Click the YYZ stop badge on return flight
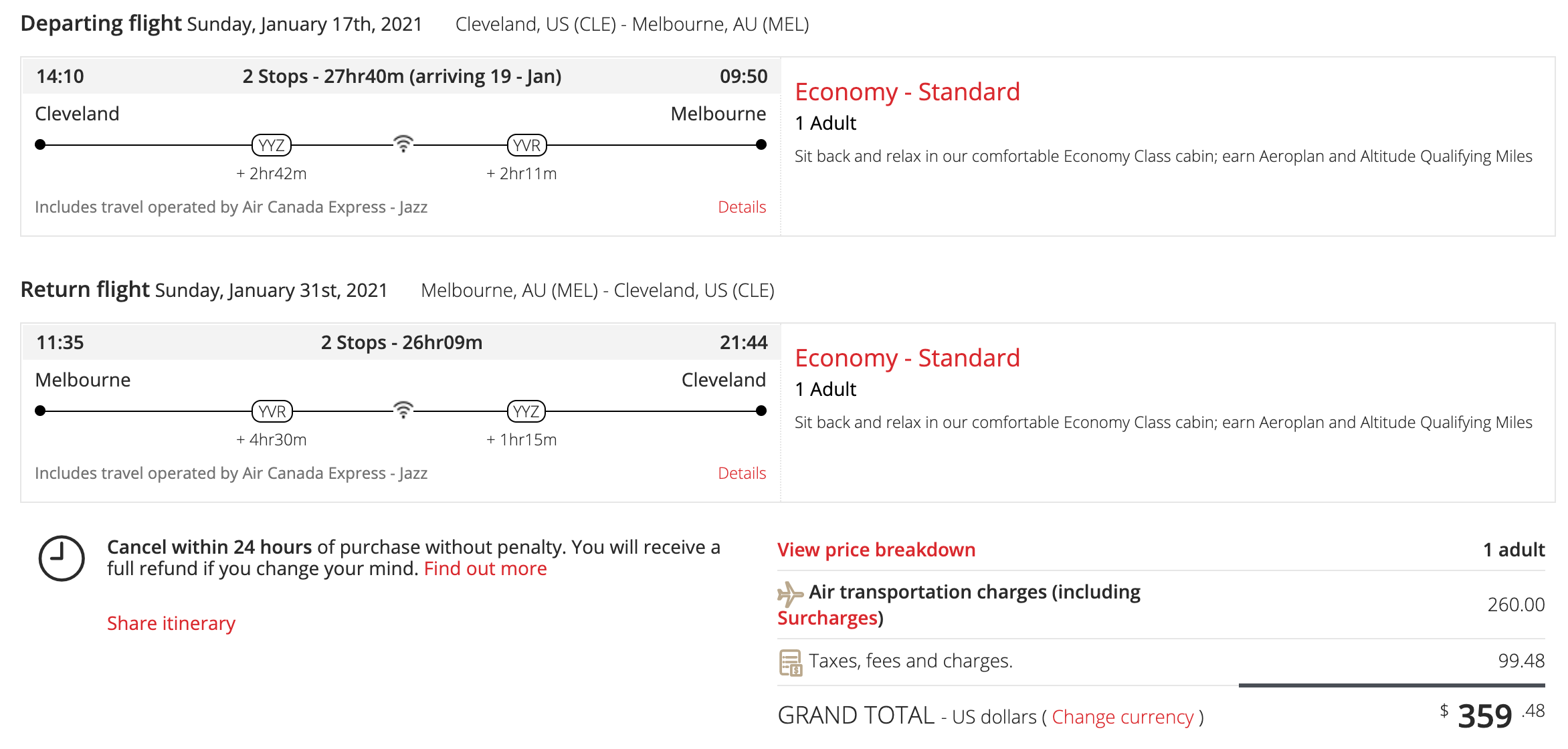 pos(526,411)
